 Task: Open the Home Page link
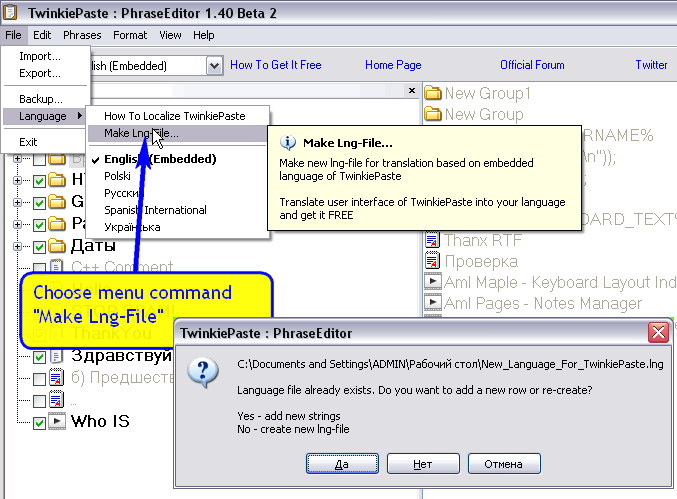pos(393,65)
